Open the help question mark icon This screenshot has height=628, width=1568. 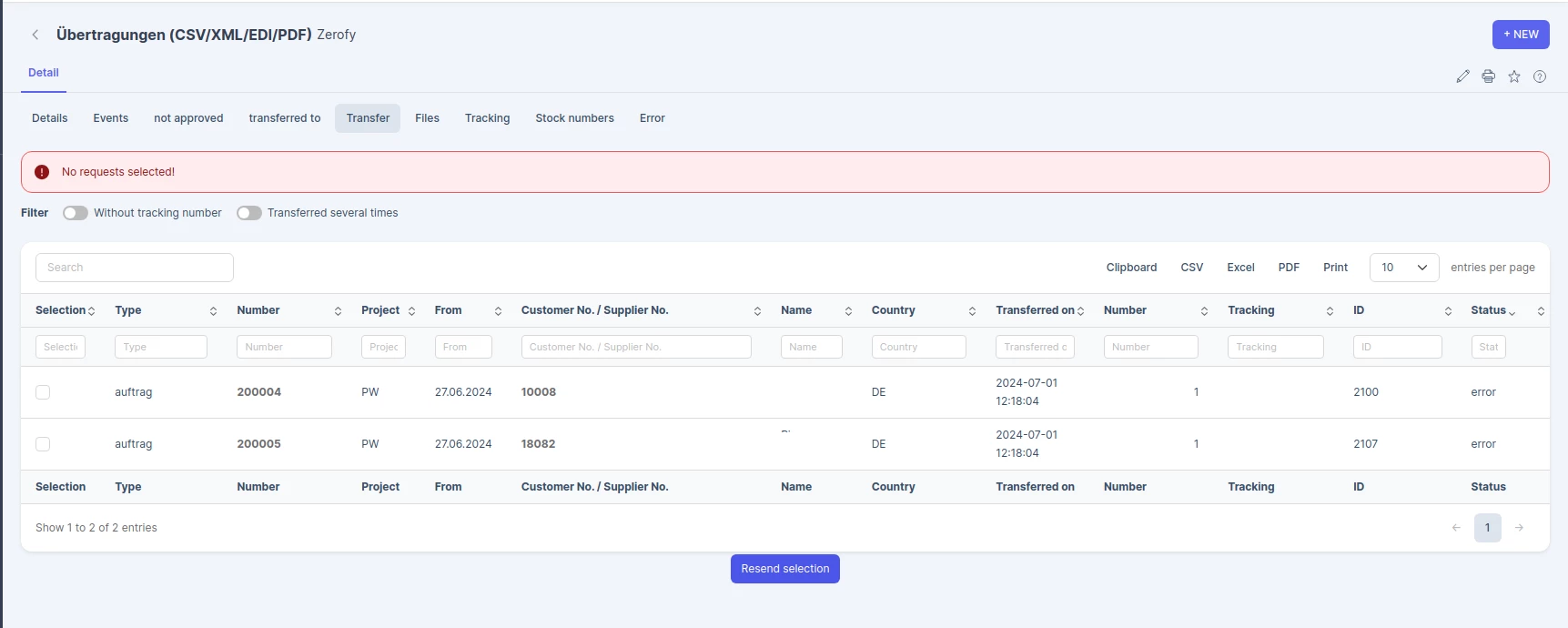point(1540,76)
